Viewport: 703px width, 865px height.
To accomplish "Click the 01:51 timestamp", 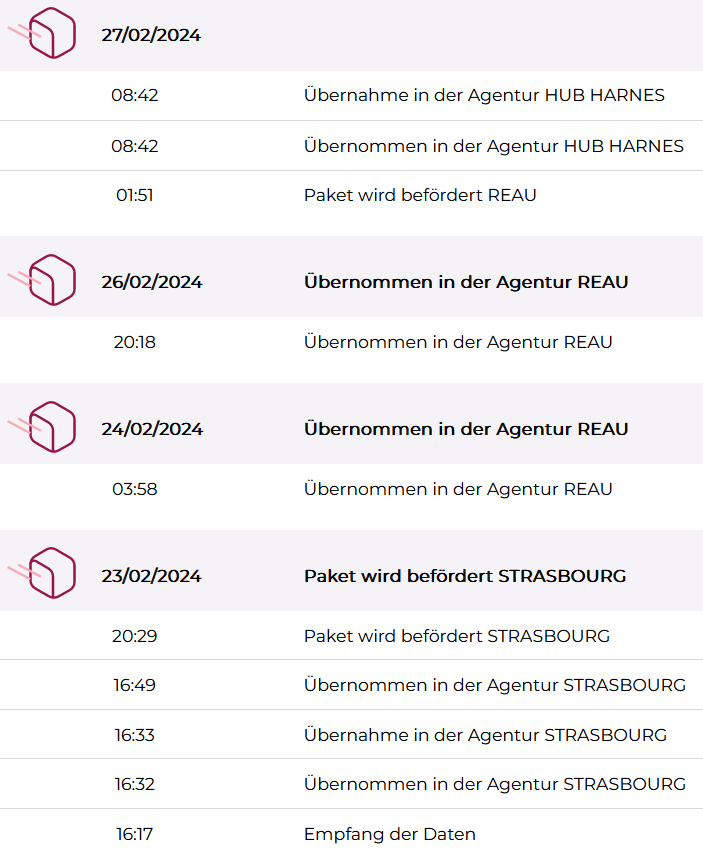I will (135, 195).
